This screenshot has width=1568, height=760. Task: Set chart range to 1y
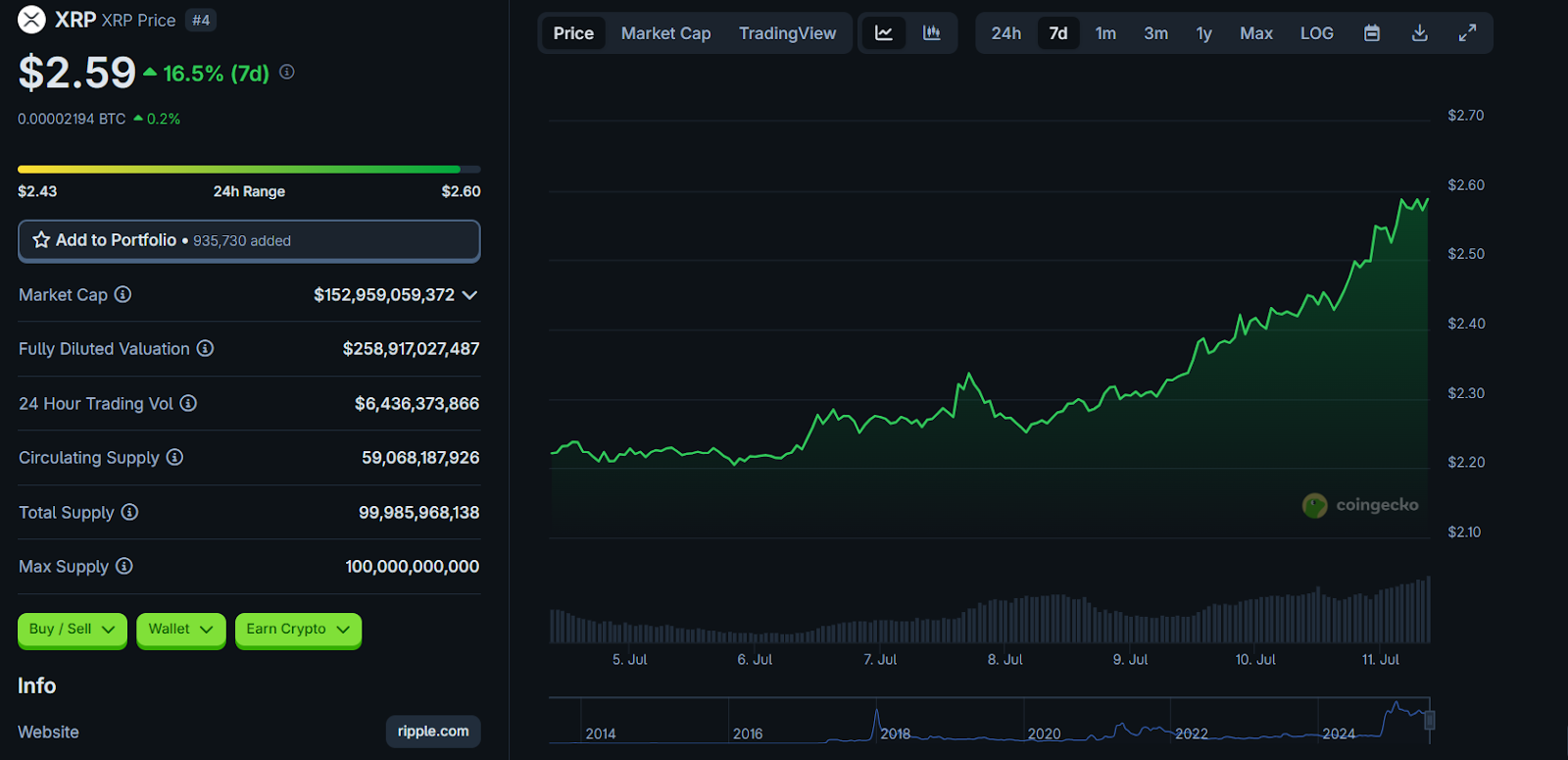(1204, 33)
